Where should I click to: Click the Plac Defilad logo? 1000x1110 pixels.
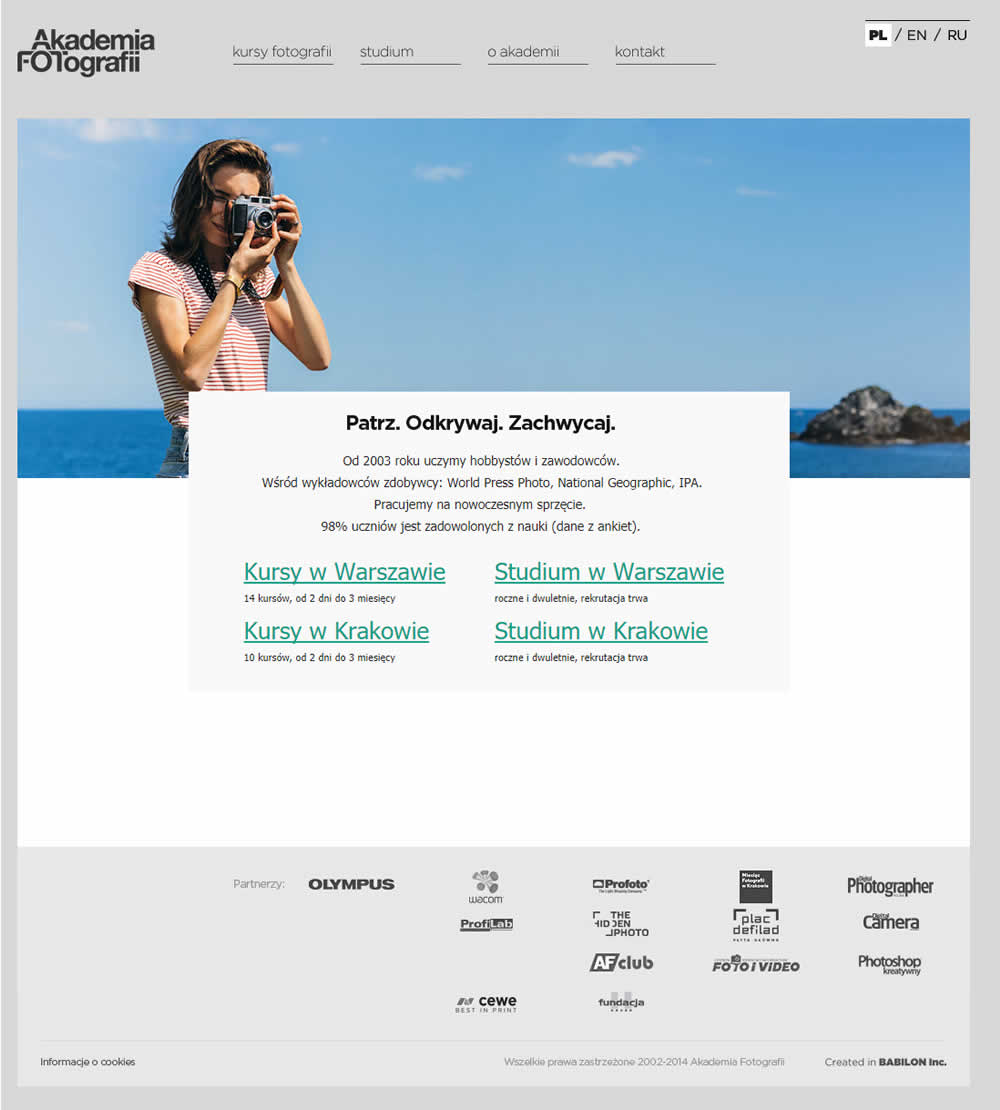tap(755, 925)
